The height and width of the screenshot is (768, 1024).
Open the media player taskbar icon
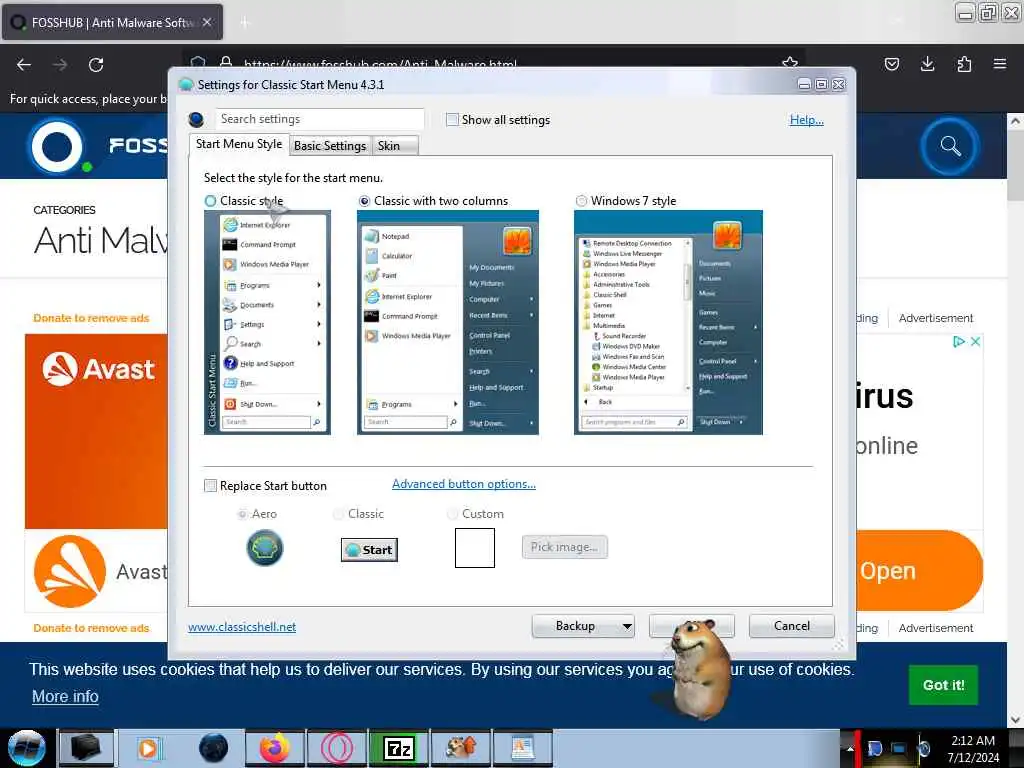(x=148, y=748)
